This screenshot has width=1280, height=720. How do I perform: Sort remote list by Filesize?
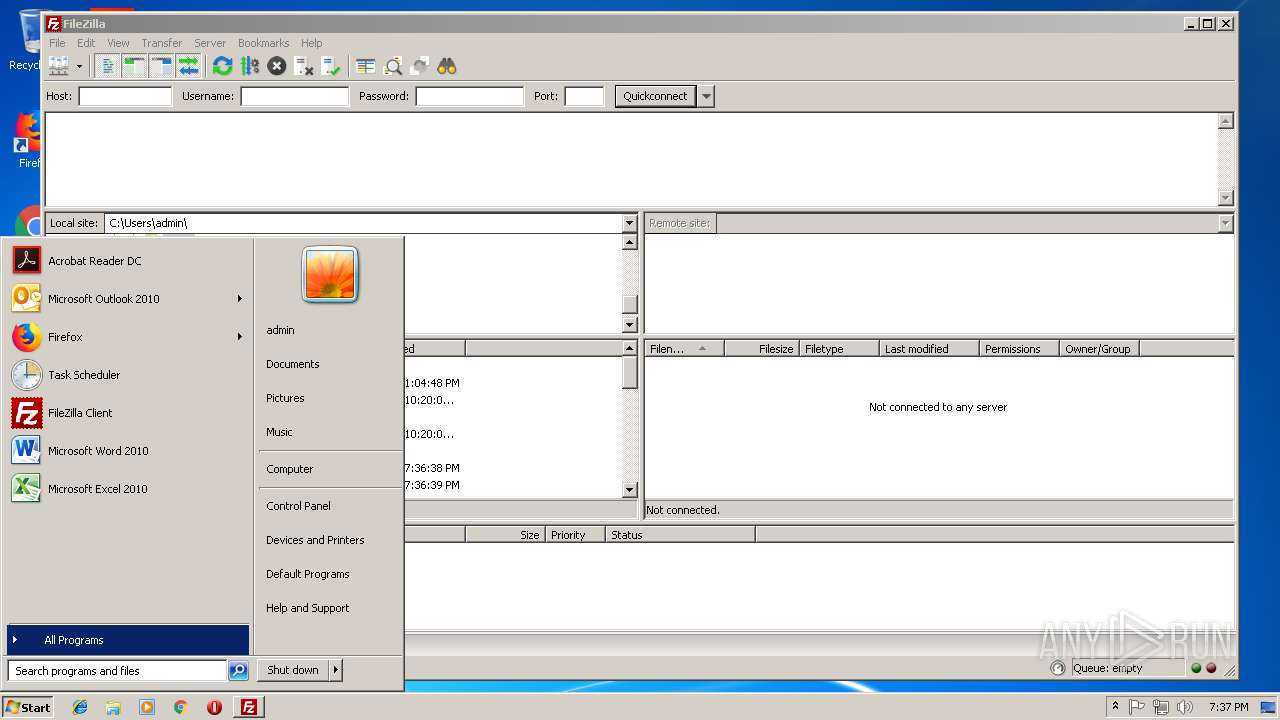[x=760, y=349]
